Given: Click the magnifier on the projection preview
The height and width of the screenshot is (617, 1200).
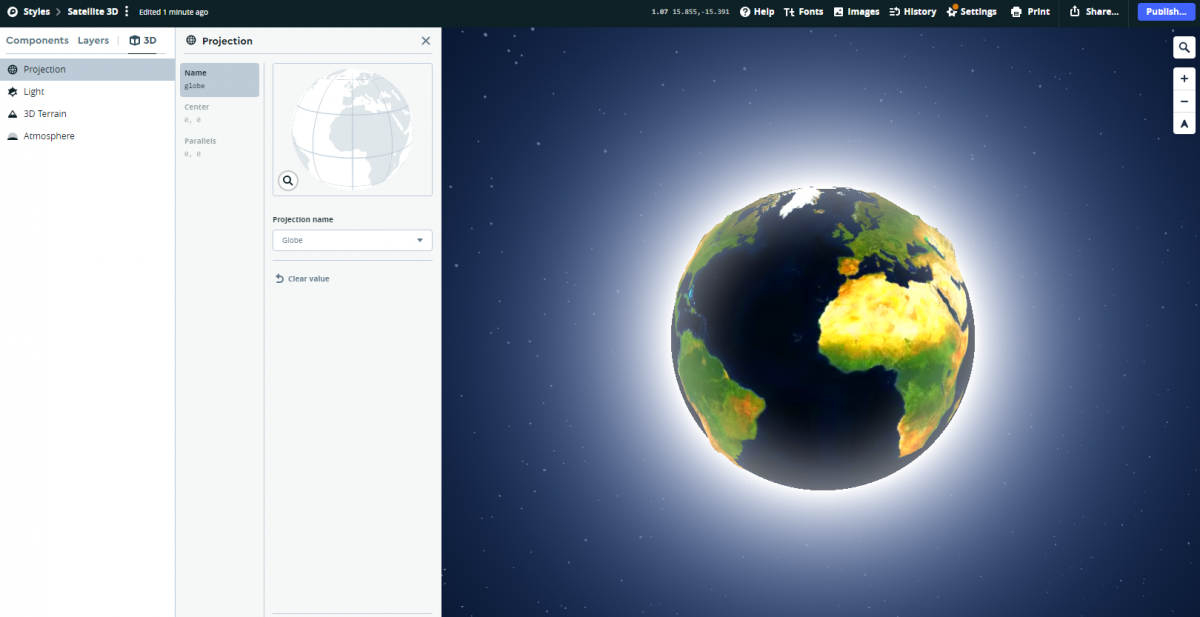Looking at the screenshot, I should click(288, 180).
